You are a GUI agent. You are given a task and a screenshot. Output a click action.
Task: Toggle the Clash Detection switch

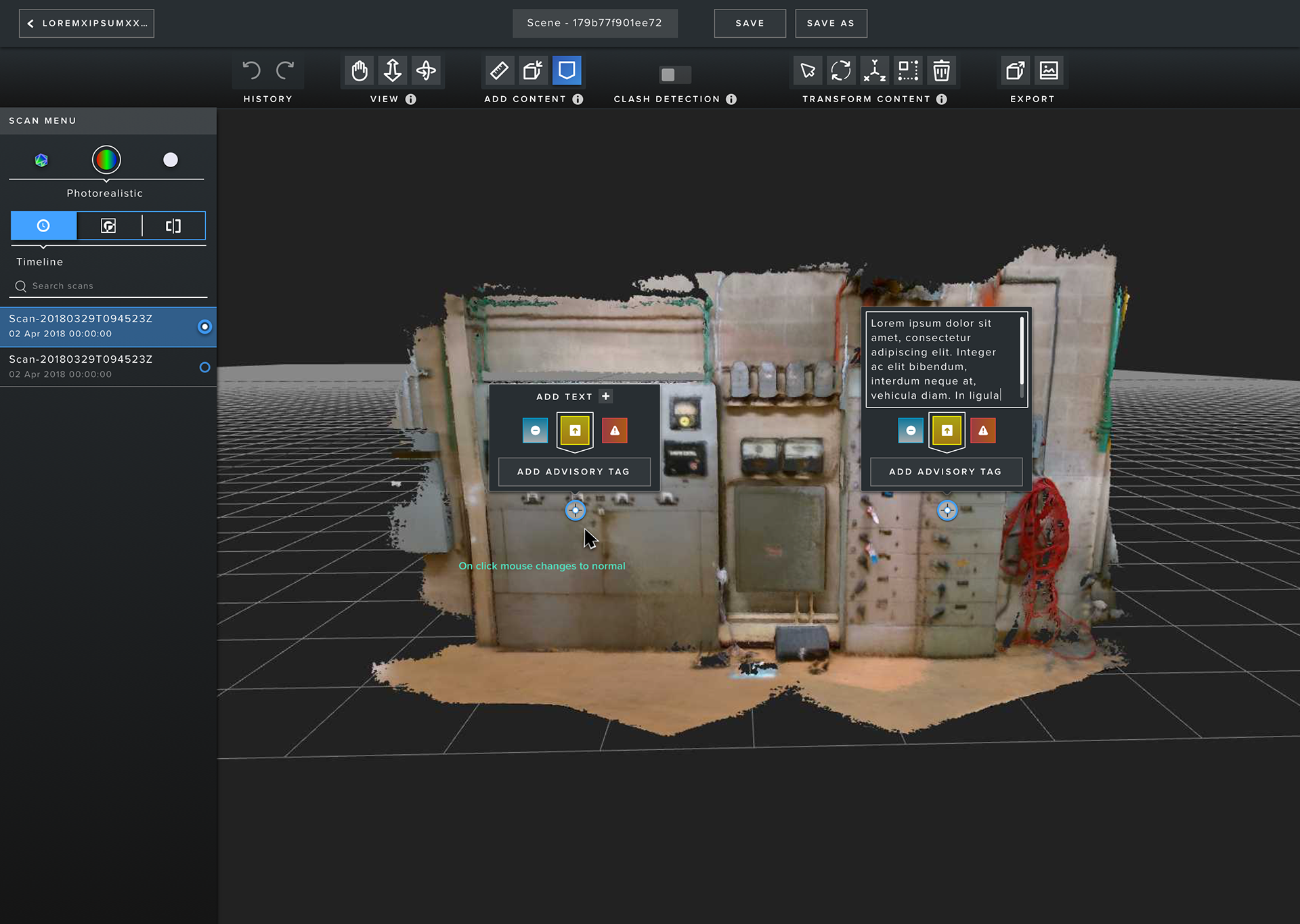[x=674, y=74]
